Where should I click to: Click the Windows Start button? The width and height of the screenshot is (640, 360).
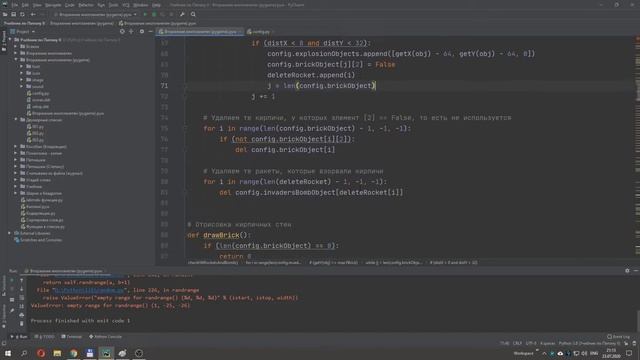[8, 353]
